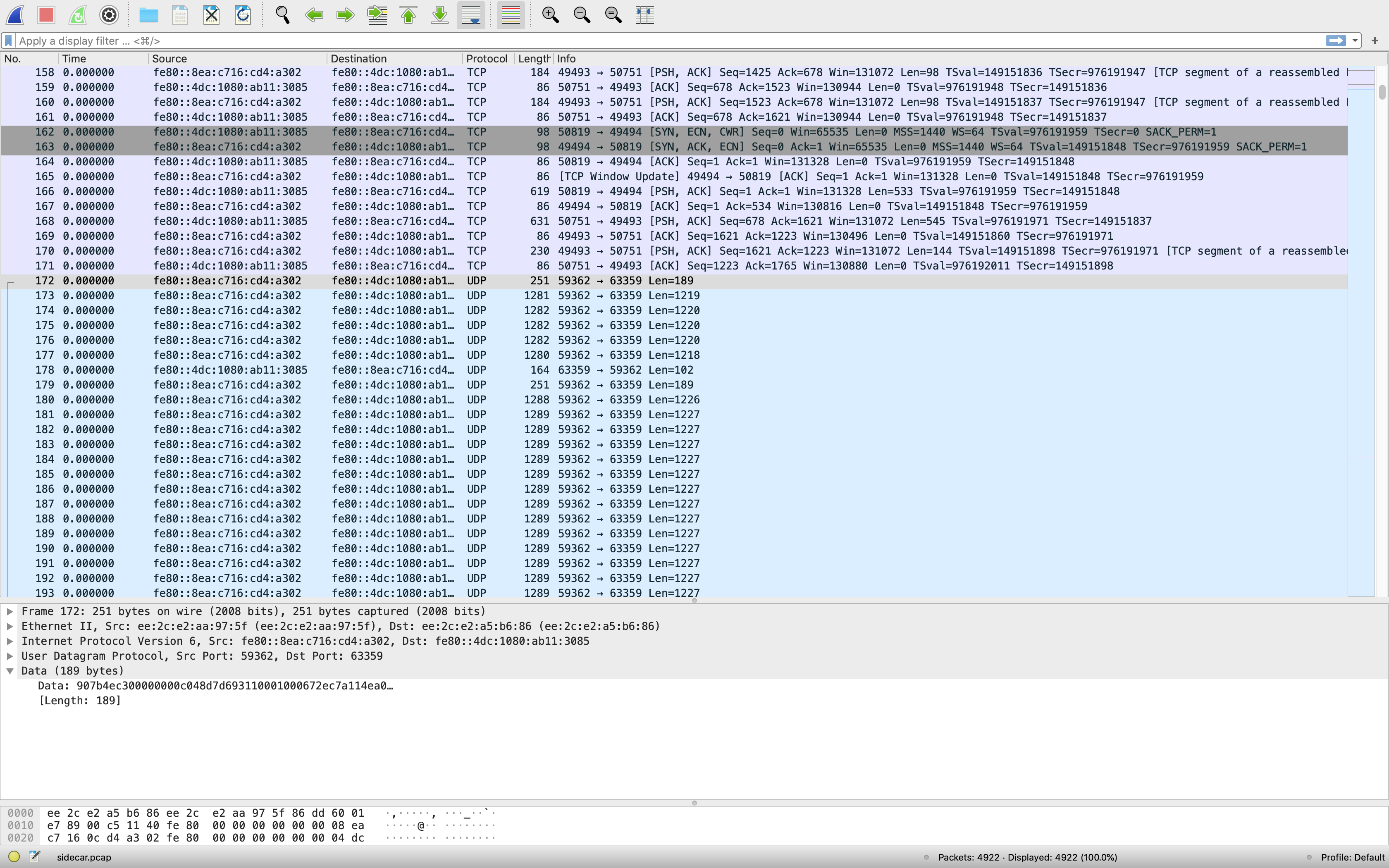The height and width of the screenshot is (868, 1389).
Task: Expand the Ethernet II tree node
Action: pos(10,626)
